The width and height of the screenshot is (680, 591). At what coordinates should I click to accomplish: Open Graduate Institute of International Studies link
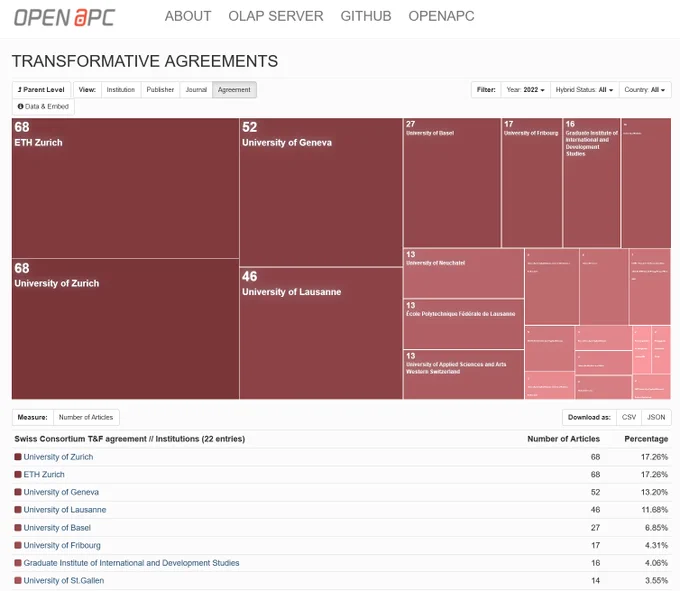coord(131,563)
